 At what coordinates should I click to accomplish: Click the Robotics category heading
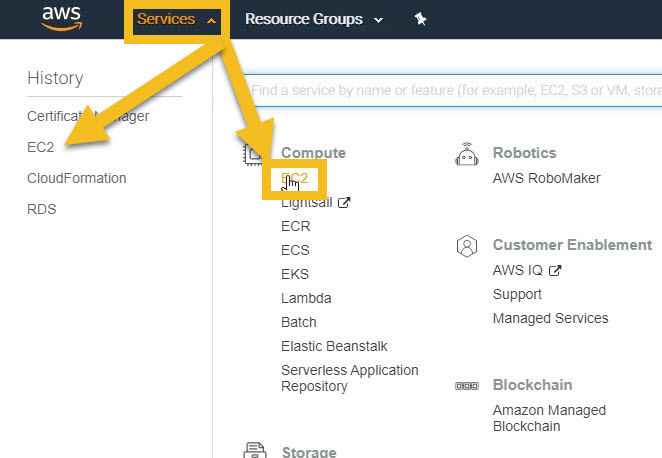tap(524, 153)
